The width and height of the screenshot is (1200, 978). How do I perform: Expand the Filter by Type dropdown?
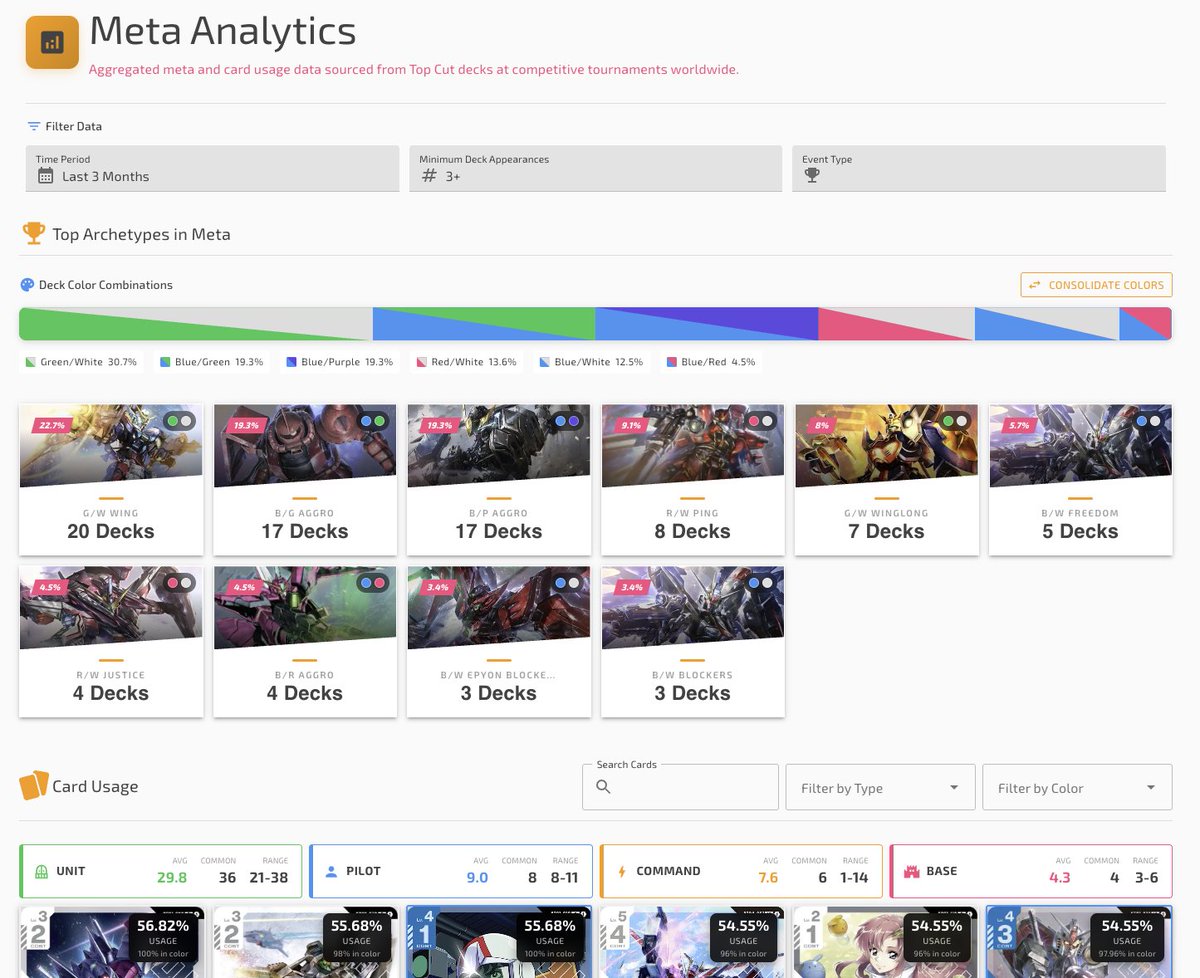point(880,787)
